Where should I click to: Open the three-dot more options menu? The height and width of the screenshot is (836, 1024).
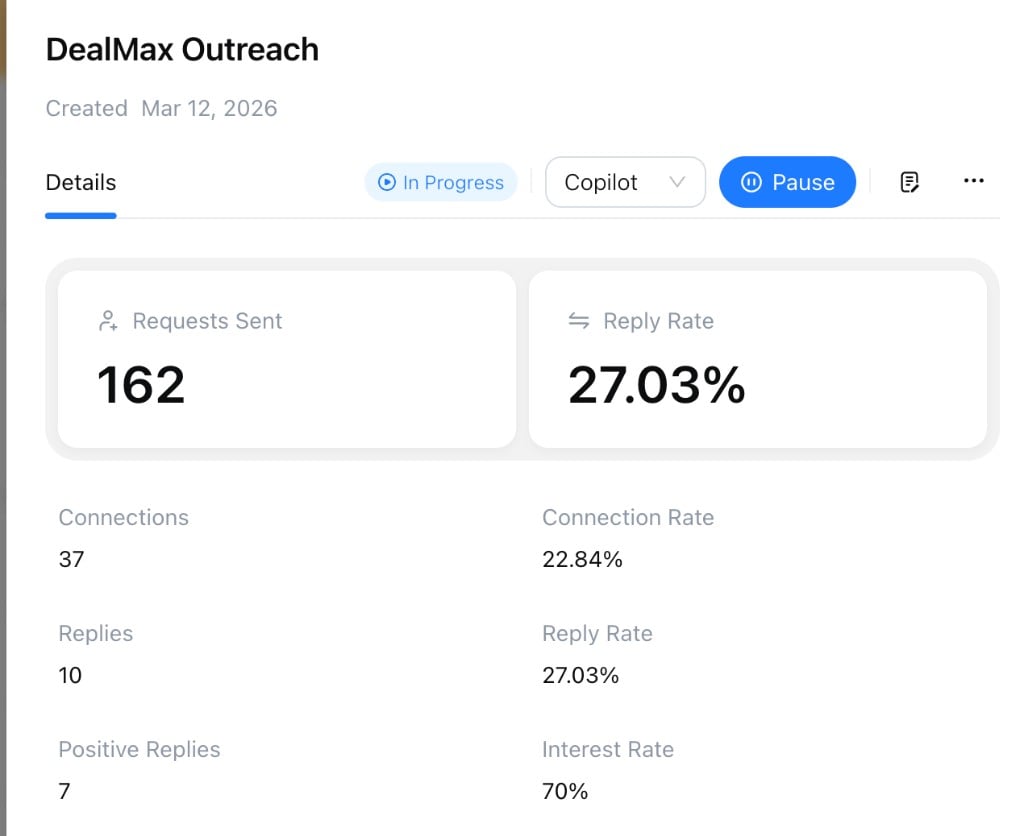tap(974, 181)
